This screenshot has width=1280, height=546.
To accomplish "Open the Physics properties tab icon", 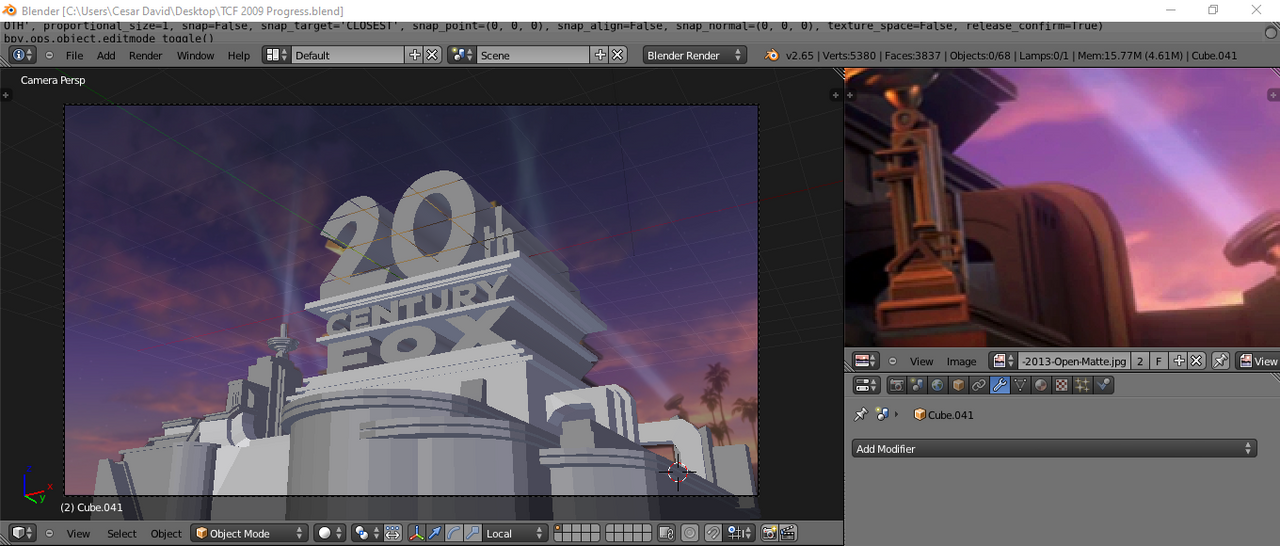I will tap(1104, 385).
